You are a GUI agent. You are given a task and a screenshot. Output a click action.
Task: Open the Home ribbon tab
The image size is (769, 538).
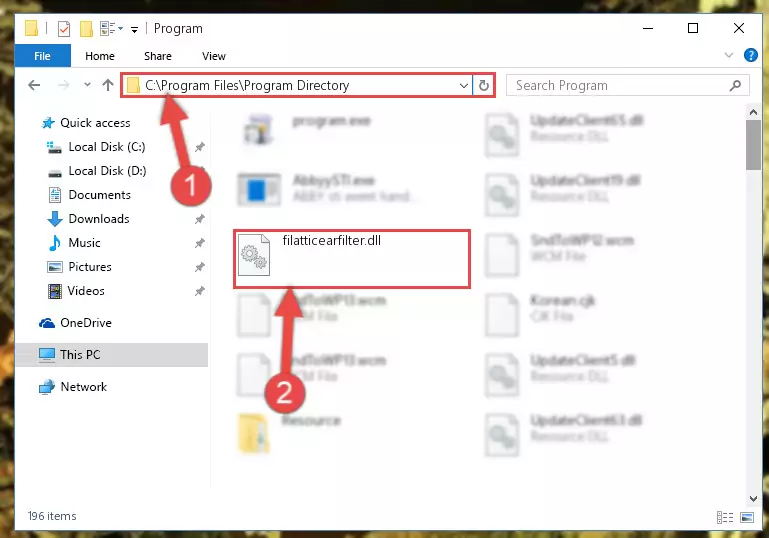[x=100, y=56]
